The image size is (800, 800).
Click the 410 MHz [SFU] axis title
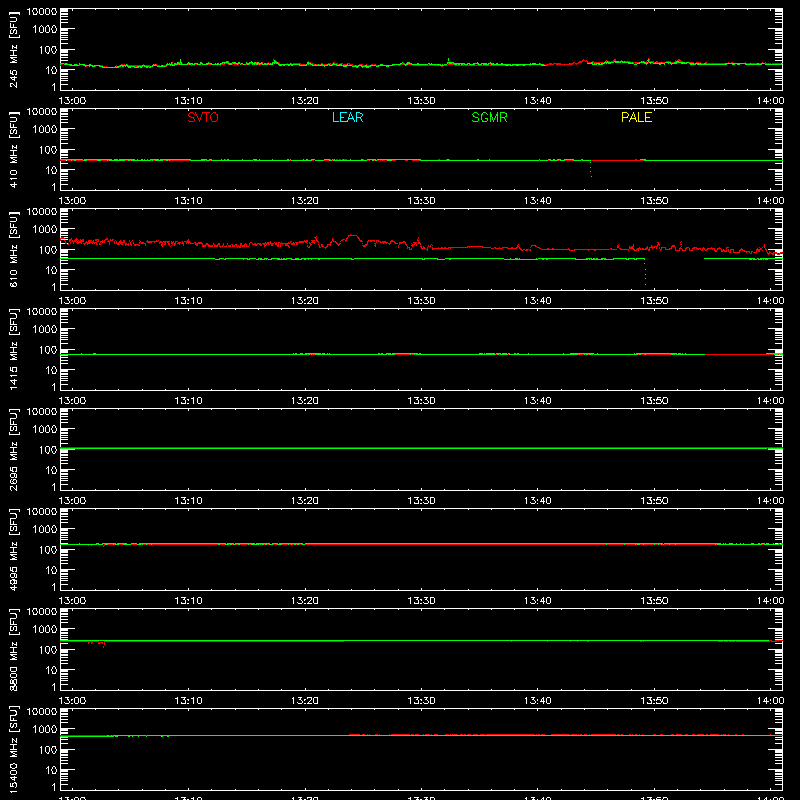[14, 149]
